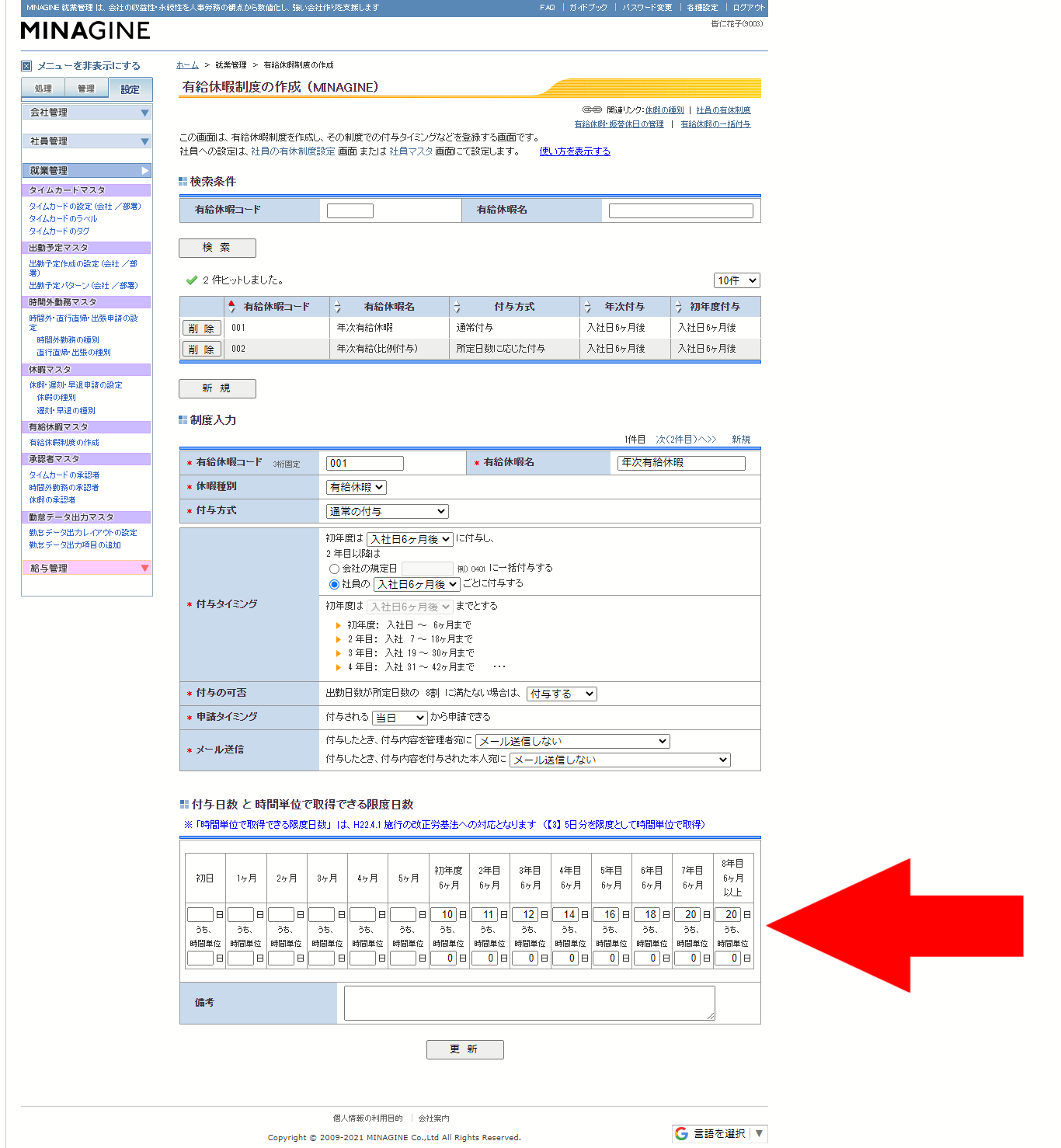Viewport: 1061px width, 1148px height.
Task: Open 個人情報の利用目的 footer link
Action: click(367, 1118)
